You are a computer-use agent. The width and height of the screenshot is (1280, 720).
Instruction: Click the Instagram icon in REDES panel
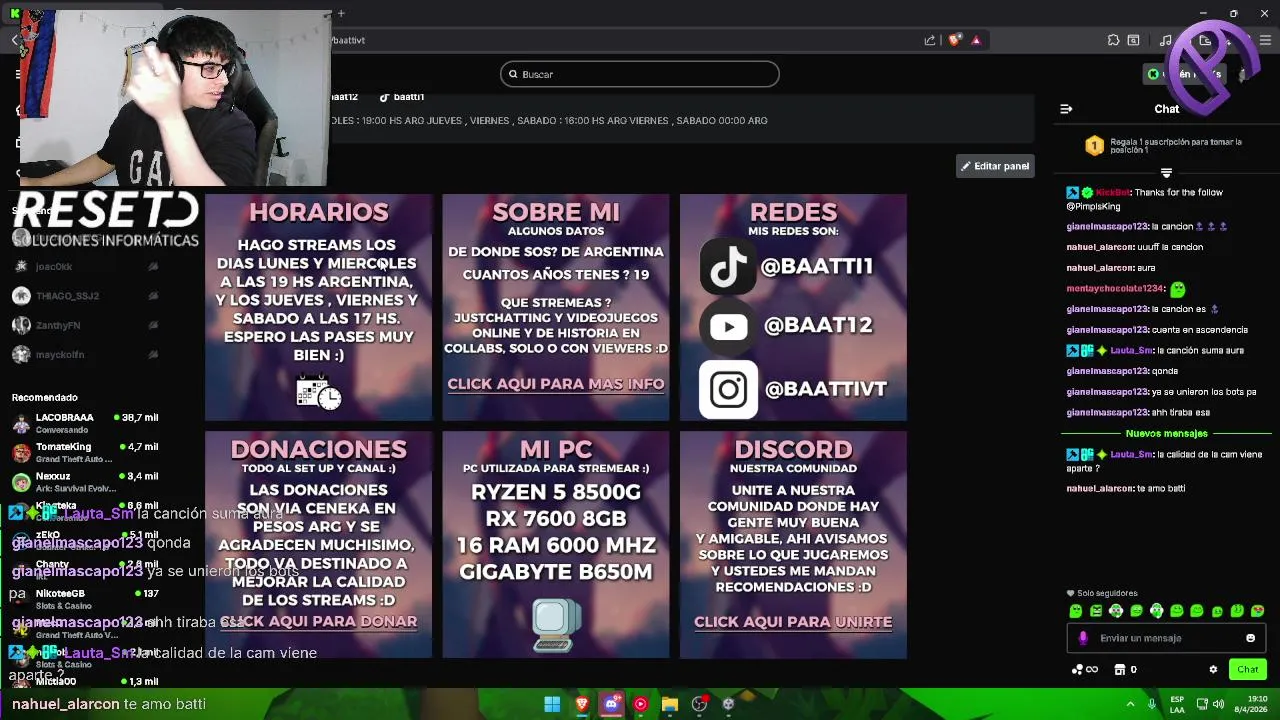tap(728, 389)
